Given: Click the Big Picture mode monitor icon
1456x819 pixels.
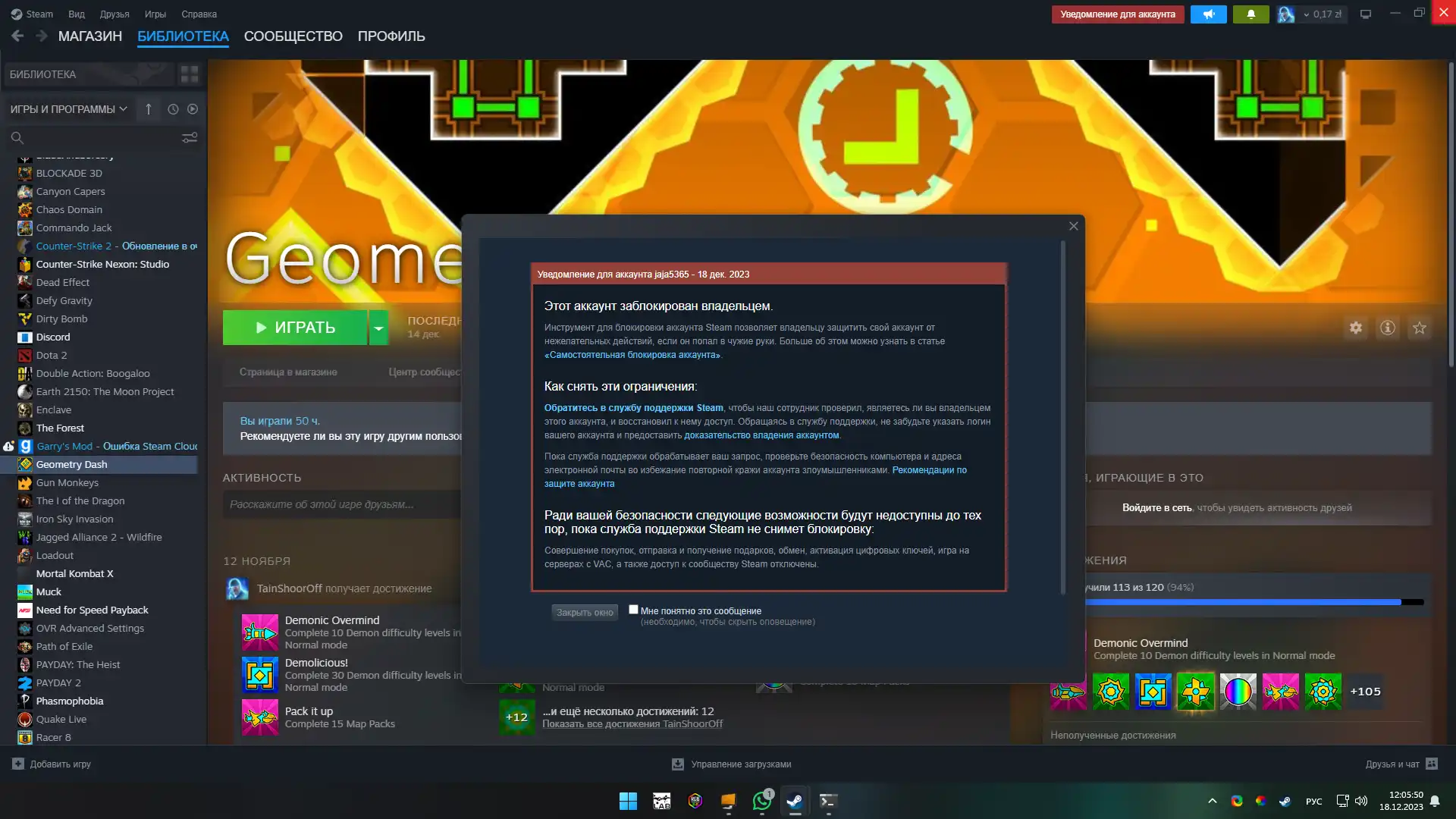Looking at the screenshot, I should [x=1366, y=14].
